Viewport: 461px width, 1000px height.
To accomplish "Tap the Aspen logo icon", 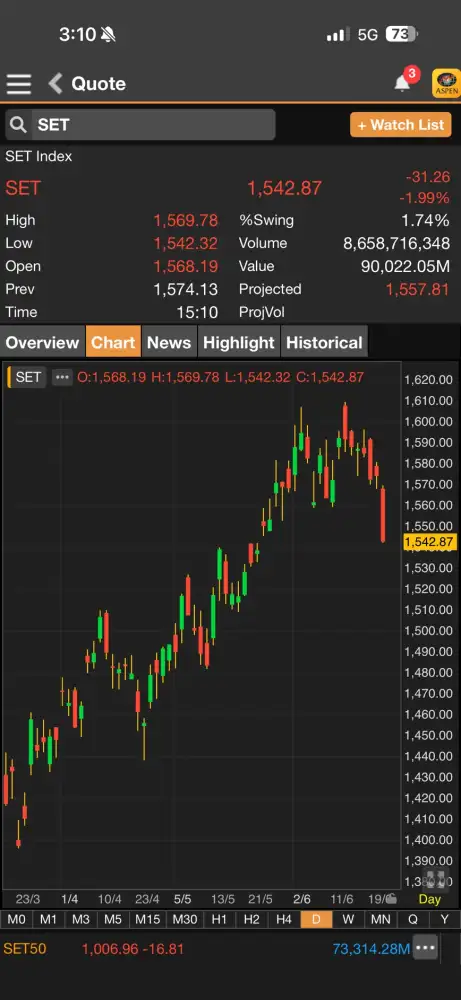I will tap(446, 84).
